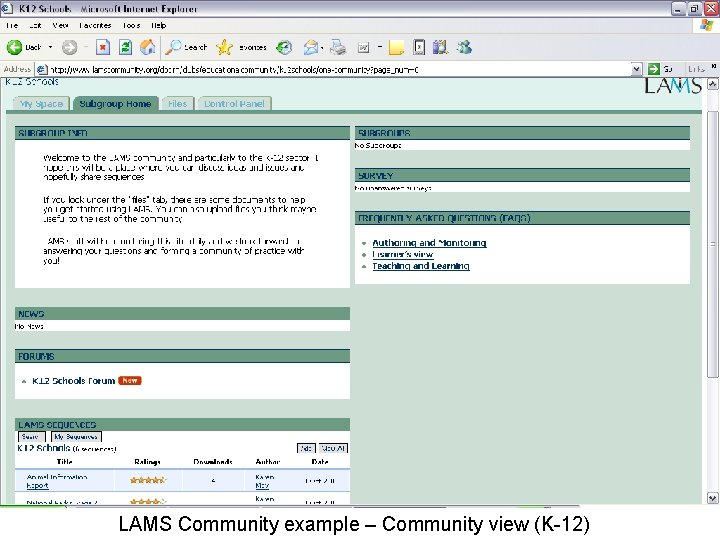Click the author Karen link in first row
Screen dimensions: 720x540
click(x=264, y=481)
